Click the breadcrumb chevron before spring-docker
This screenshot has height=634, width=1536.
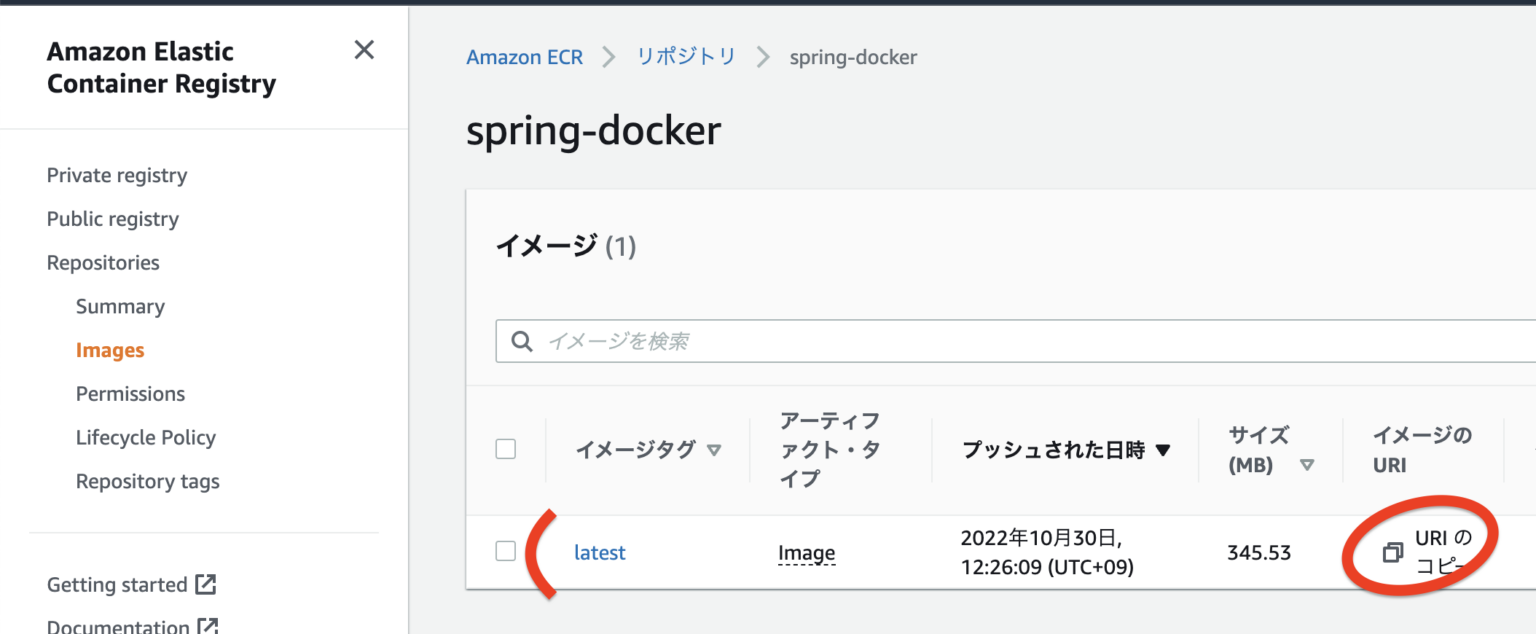(763, 57)
